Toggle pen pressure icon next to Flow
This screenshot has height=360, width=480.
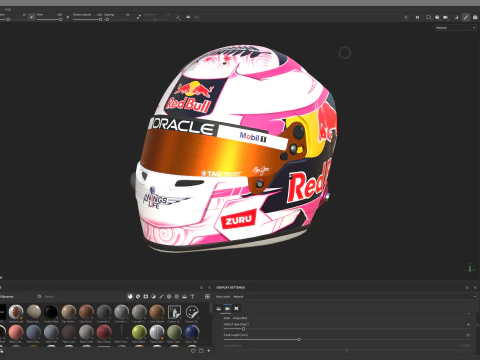68,17
